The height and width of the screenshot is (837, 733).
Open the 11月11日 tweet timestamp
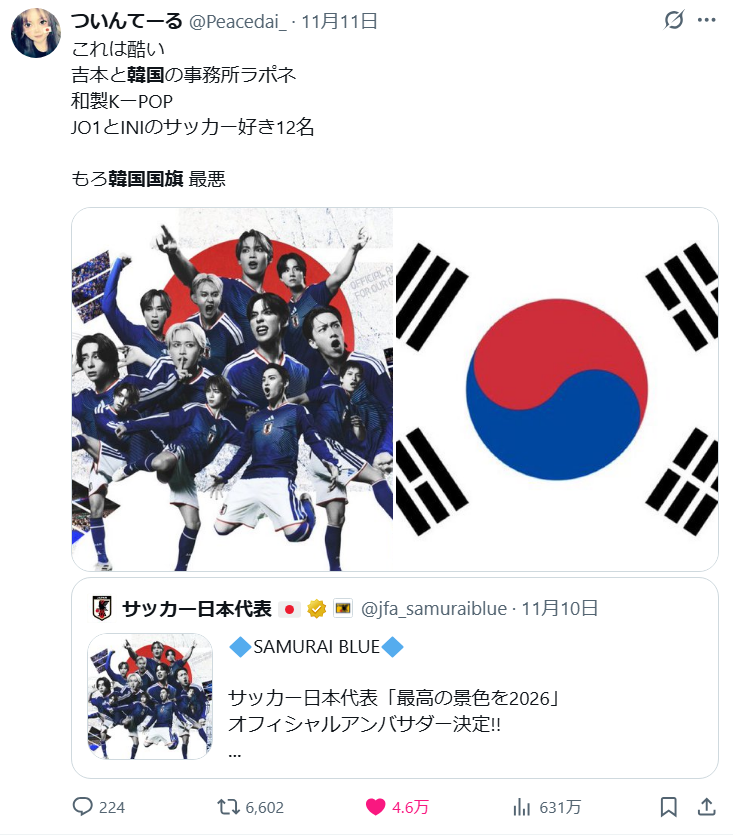[340, 21]
